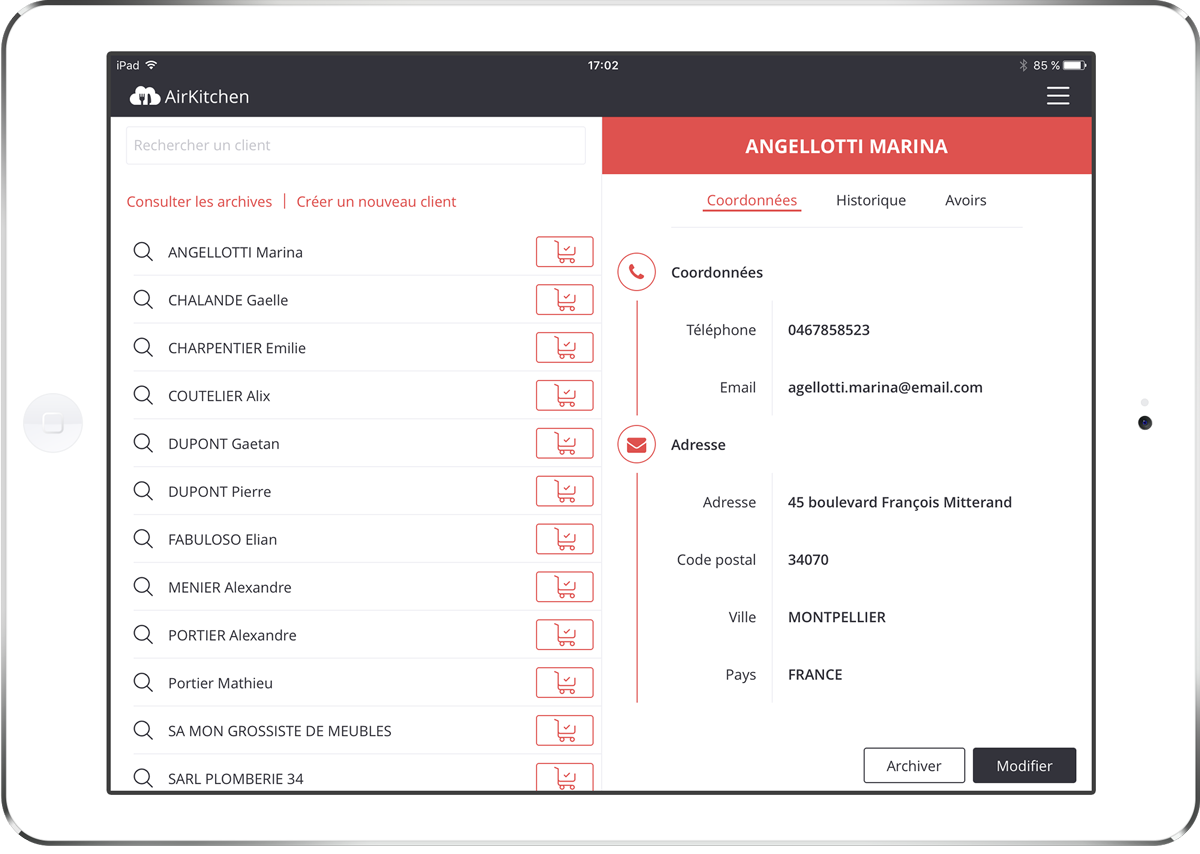
Task: Open cart for MENIER Alexandre
Action: tap(564, 587)
